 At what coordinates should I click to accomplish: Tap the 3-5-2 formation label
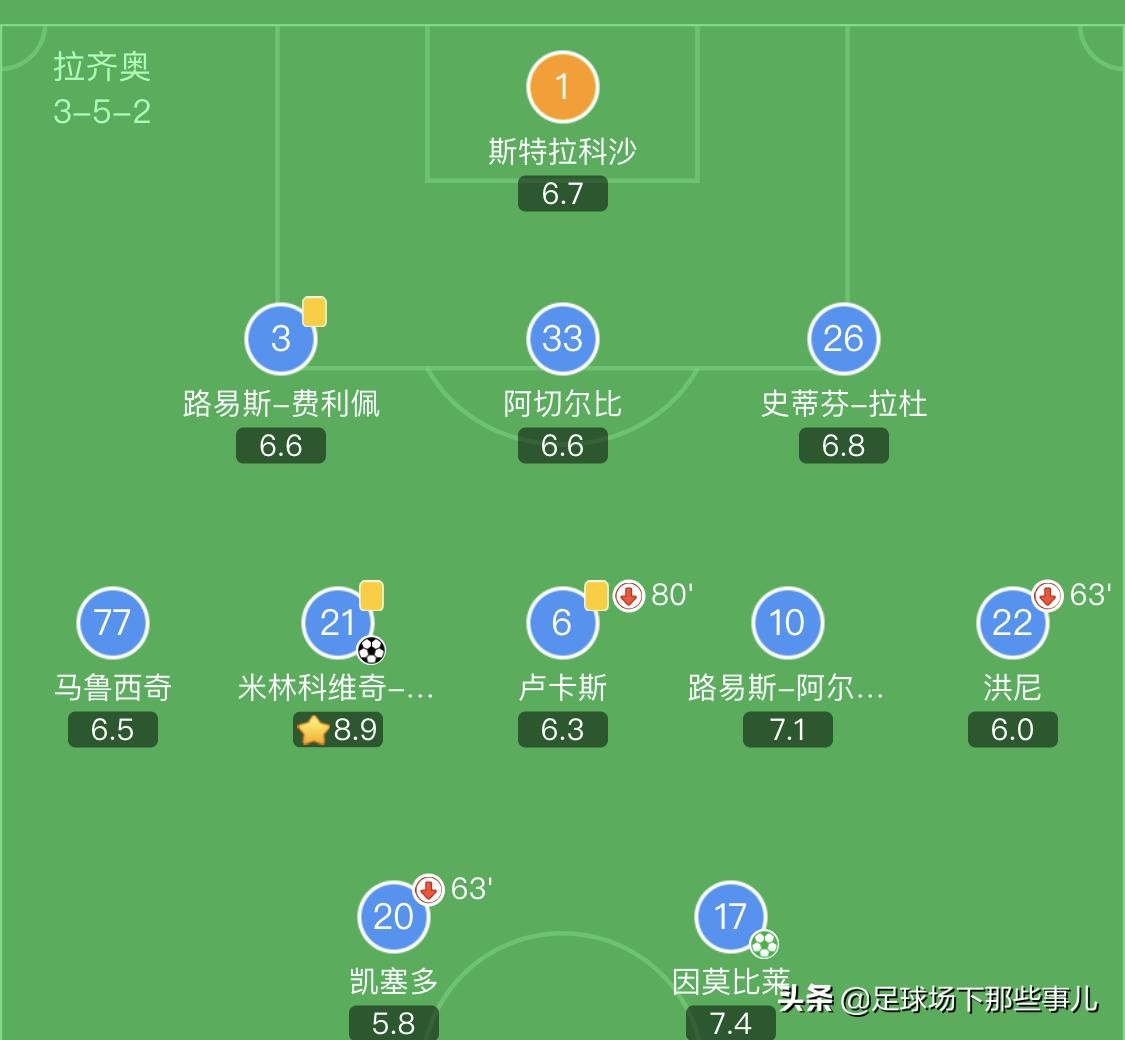click(102, 111)
